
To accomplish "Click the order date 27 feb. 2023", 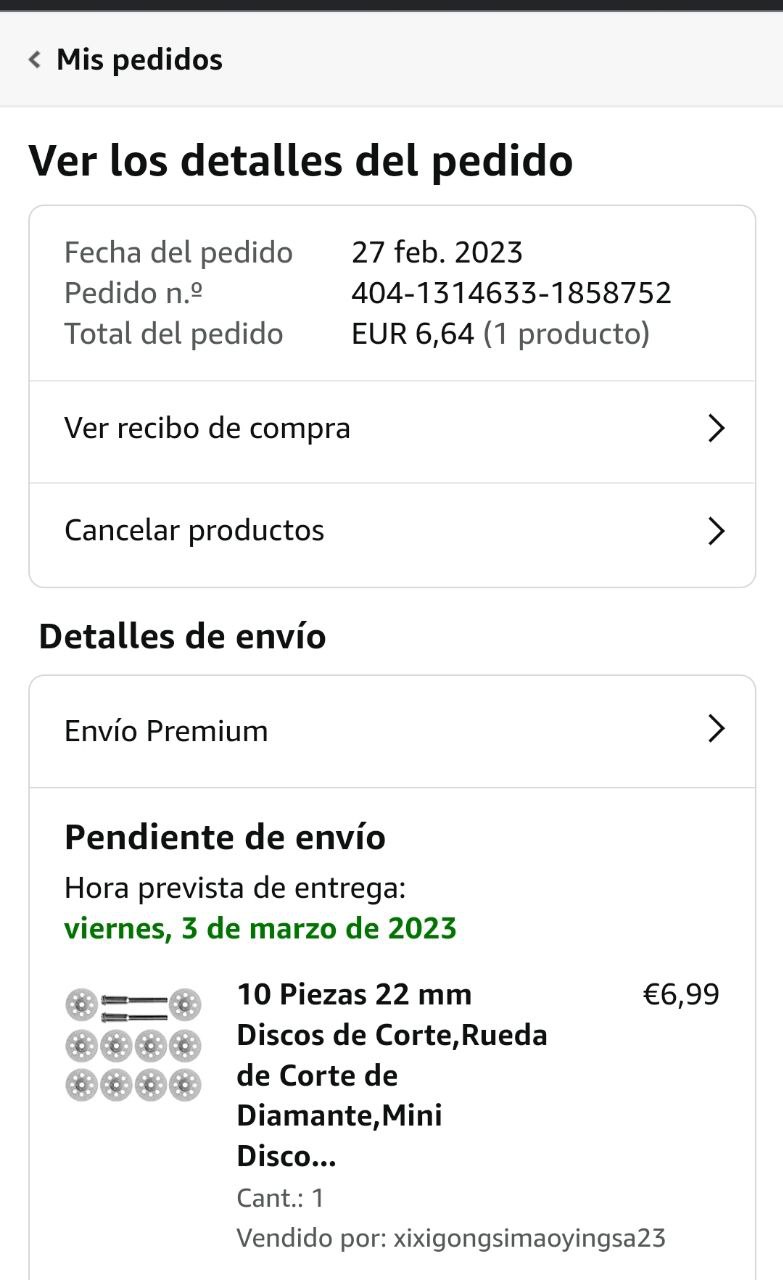I will coord(437,252).
